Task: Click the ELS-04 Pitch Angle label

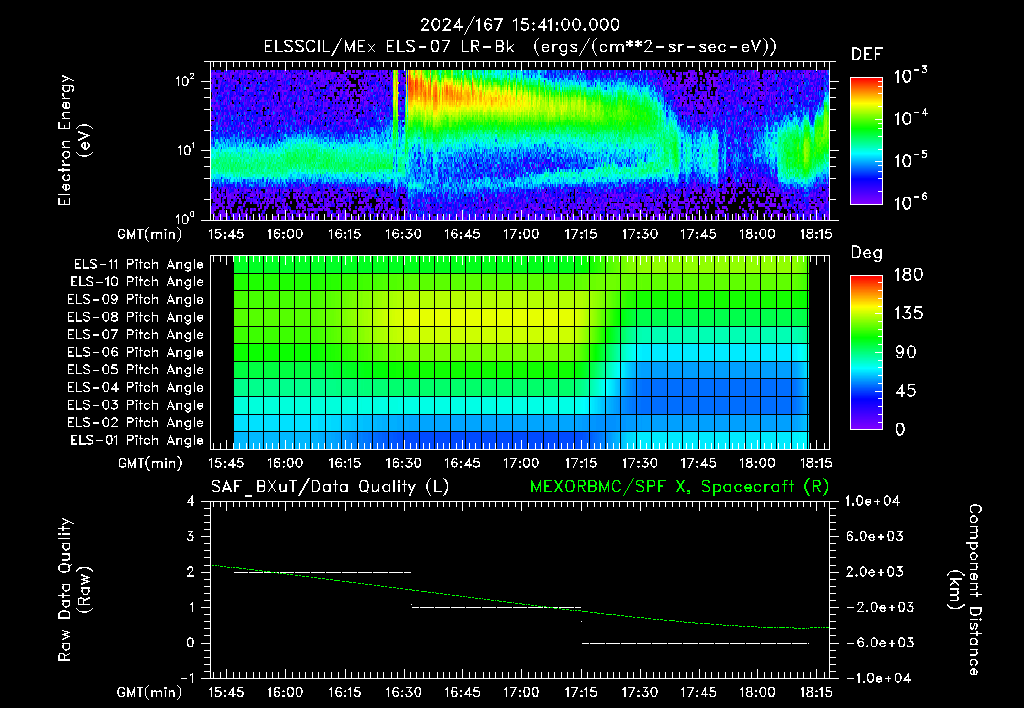Action: pos(135,387)
